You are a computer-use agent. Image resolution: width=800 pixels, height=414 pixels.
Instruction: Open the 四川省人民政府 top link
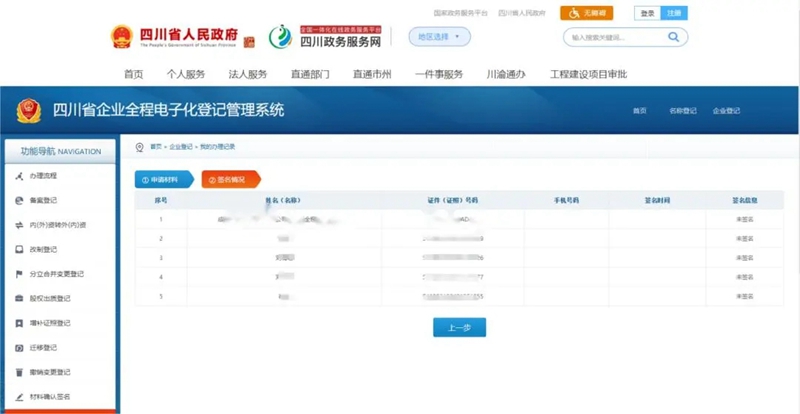[x=522, y=13]
